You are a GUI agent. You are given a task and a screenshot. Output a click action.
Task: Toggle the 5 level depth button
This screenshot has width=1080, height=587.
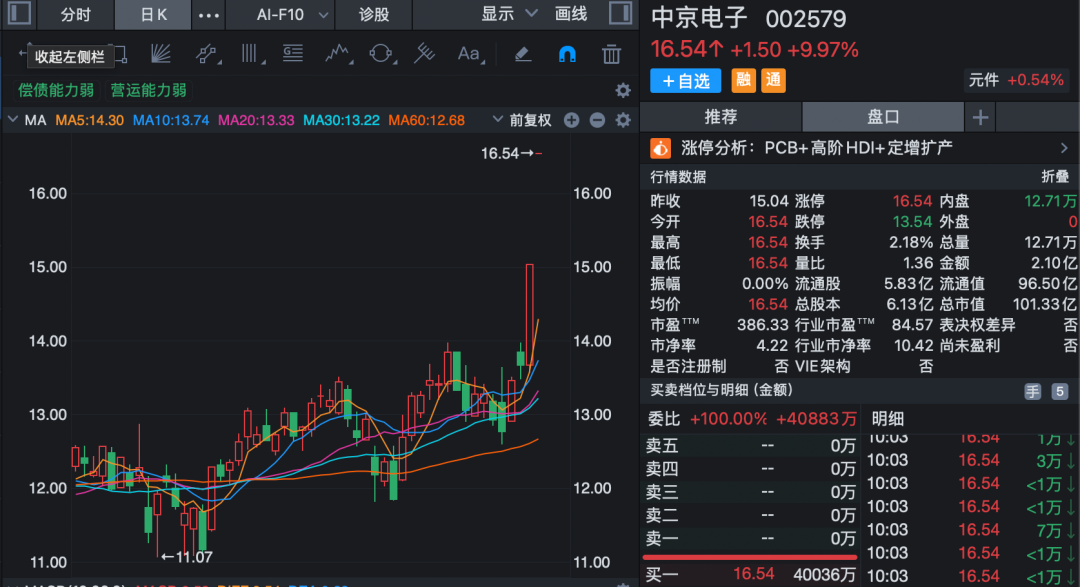[1059, 391]
